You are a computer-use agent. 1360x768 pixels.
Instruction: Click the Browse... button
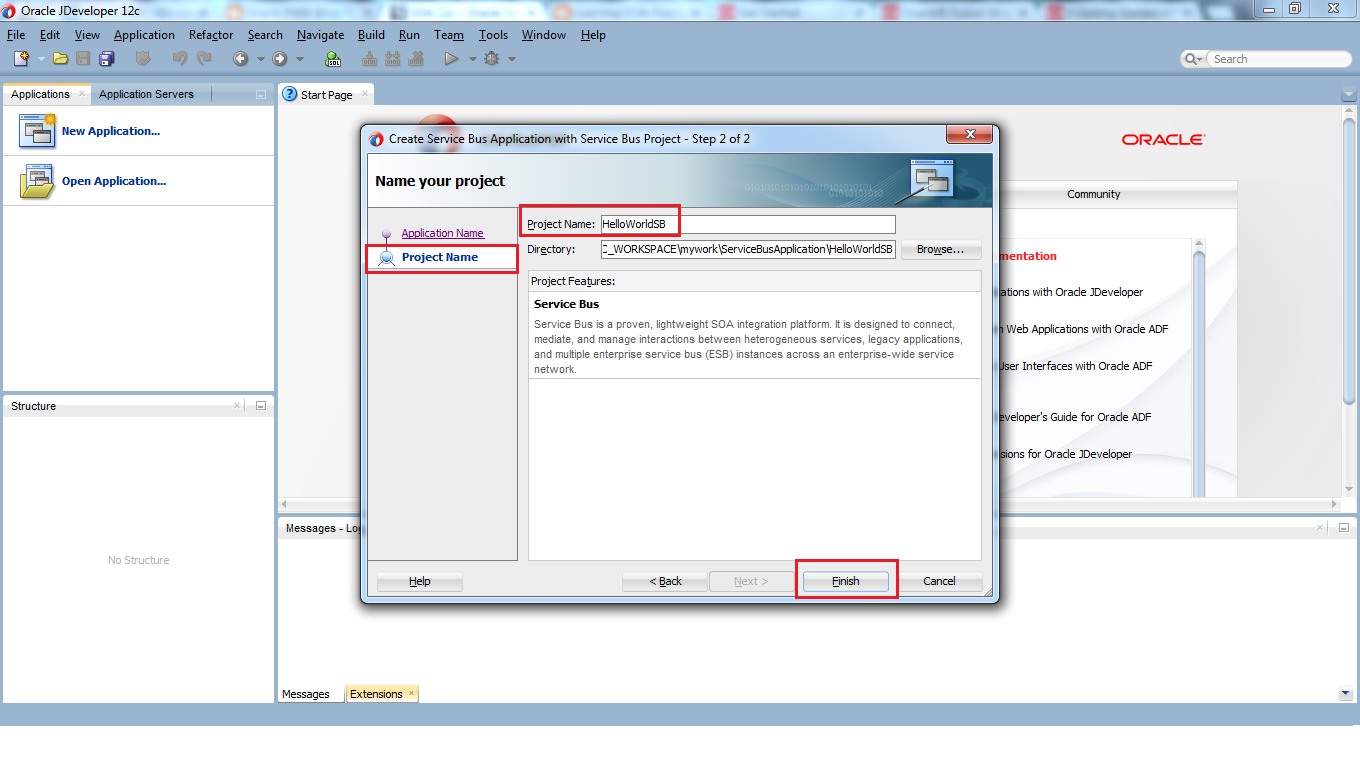(940, 249)
